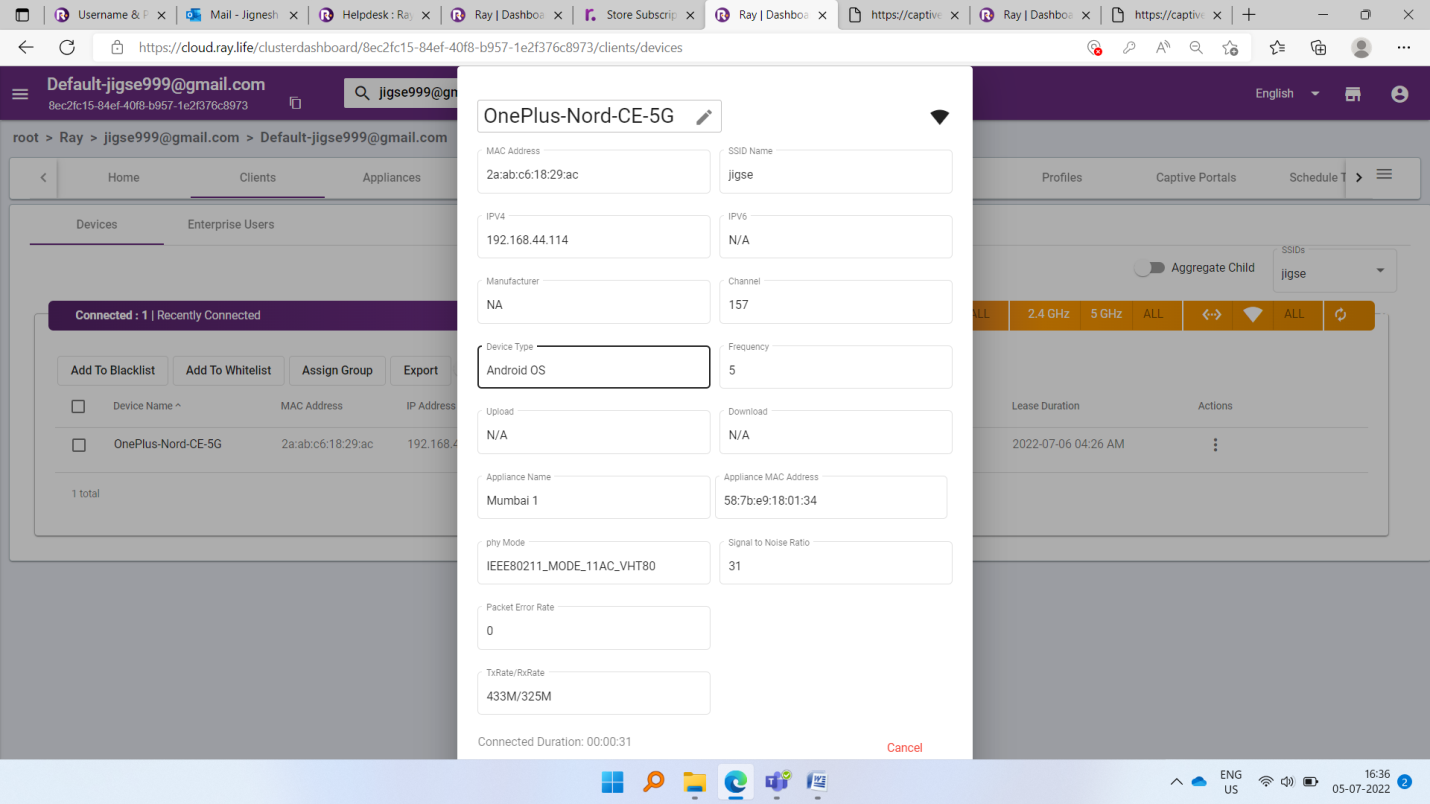Viewport: 1430px width, 804px height.
Task: Show hidden system tray icons chevron
Action: (x=1176, y=781)
